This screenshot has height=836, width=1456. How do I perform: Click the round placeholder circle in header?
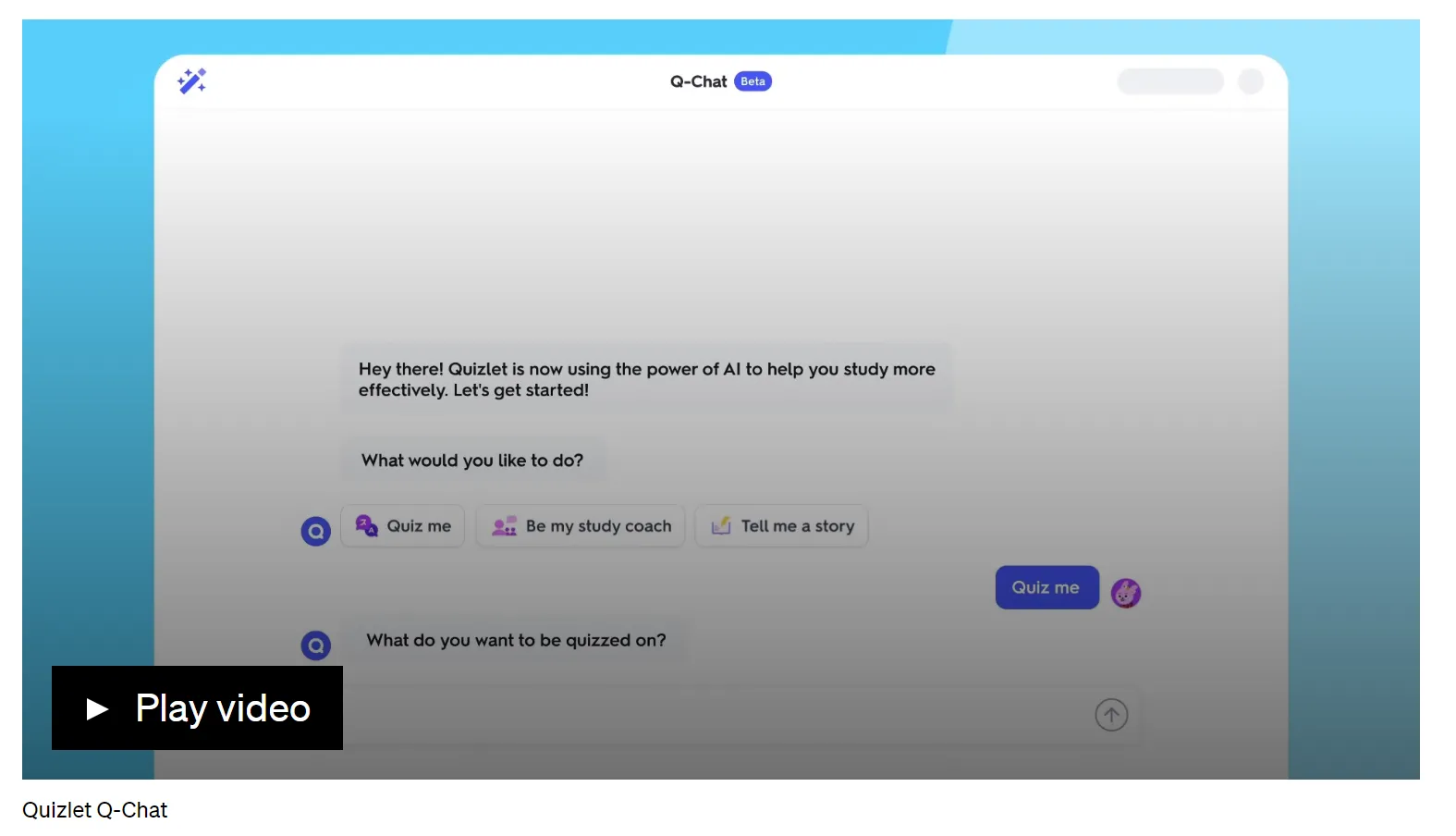(x=1251, y=81)
